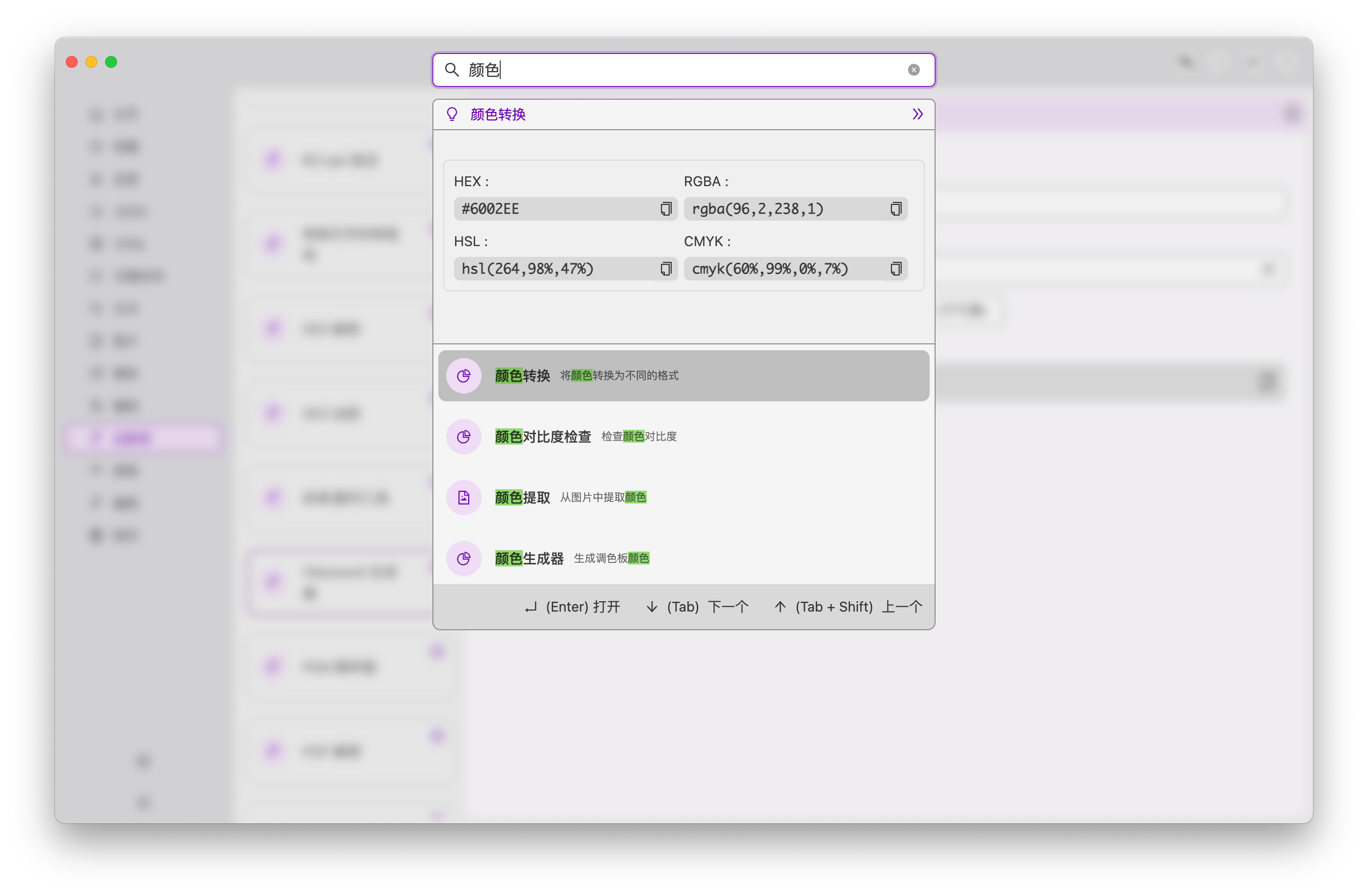1368x896 pixels.
Task: Open the 颜色转换 preview title link
Action: point(498,114)
